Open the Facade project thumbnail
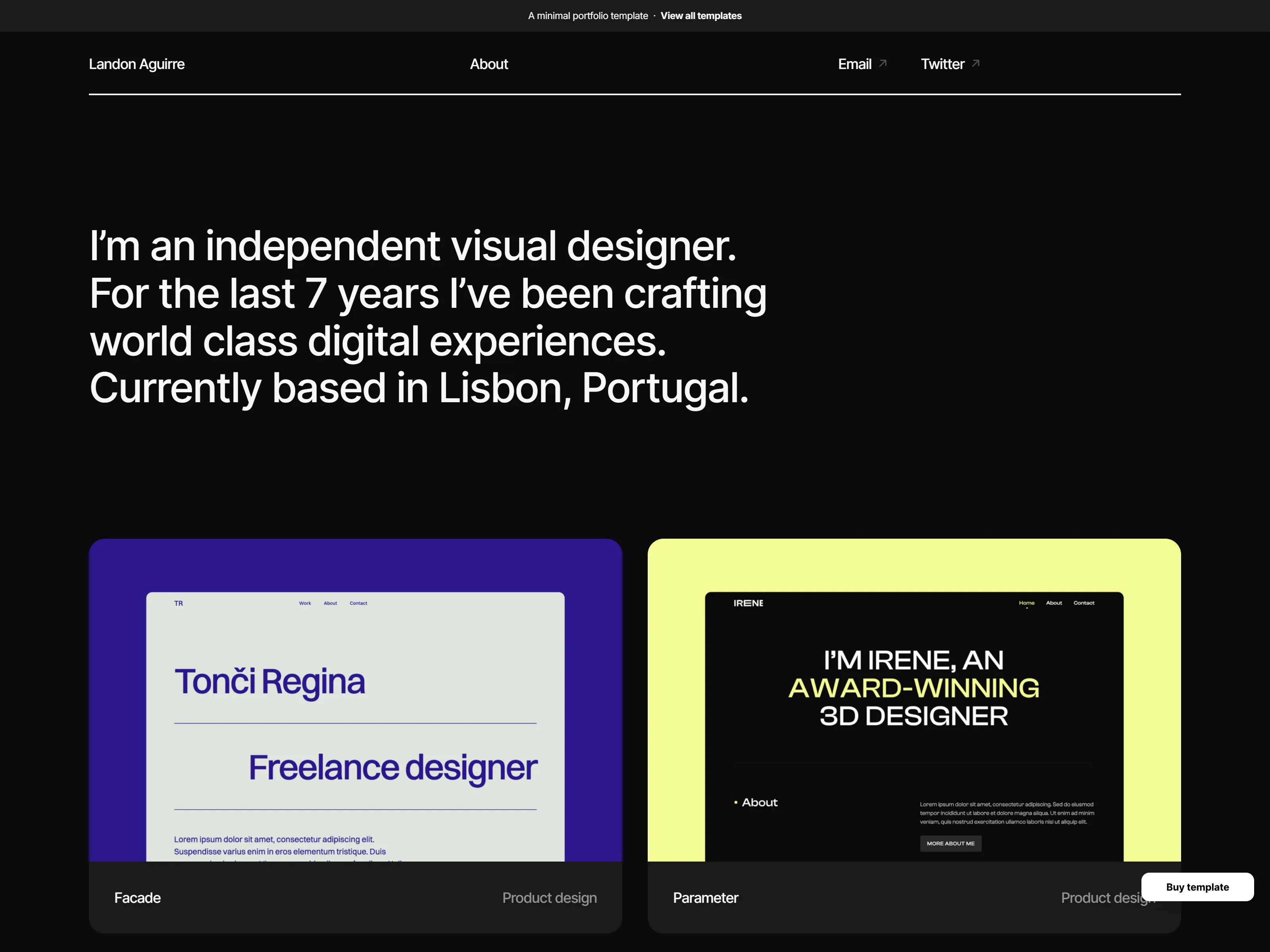Viewport: 1270px width, 952px height. click(x=355, y=700)
